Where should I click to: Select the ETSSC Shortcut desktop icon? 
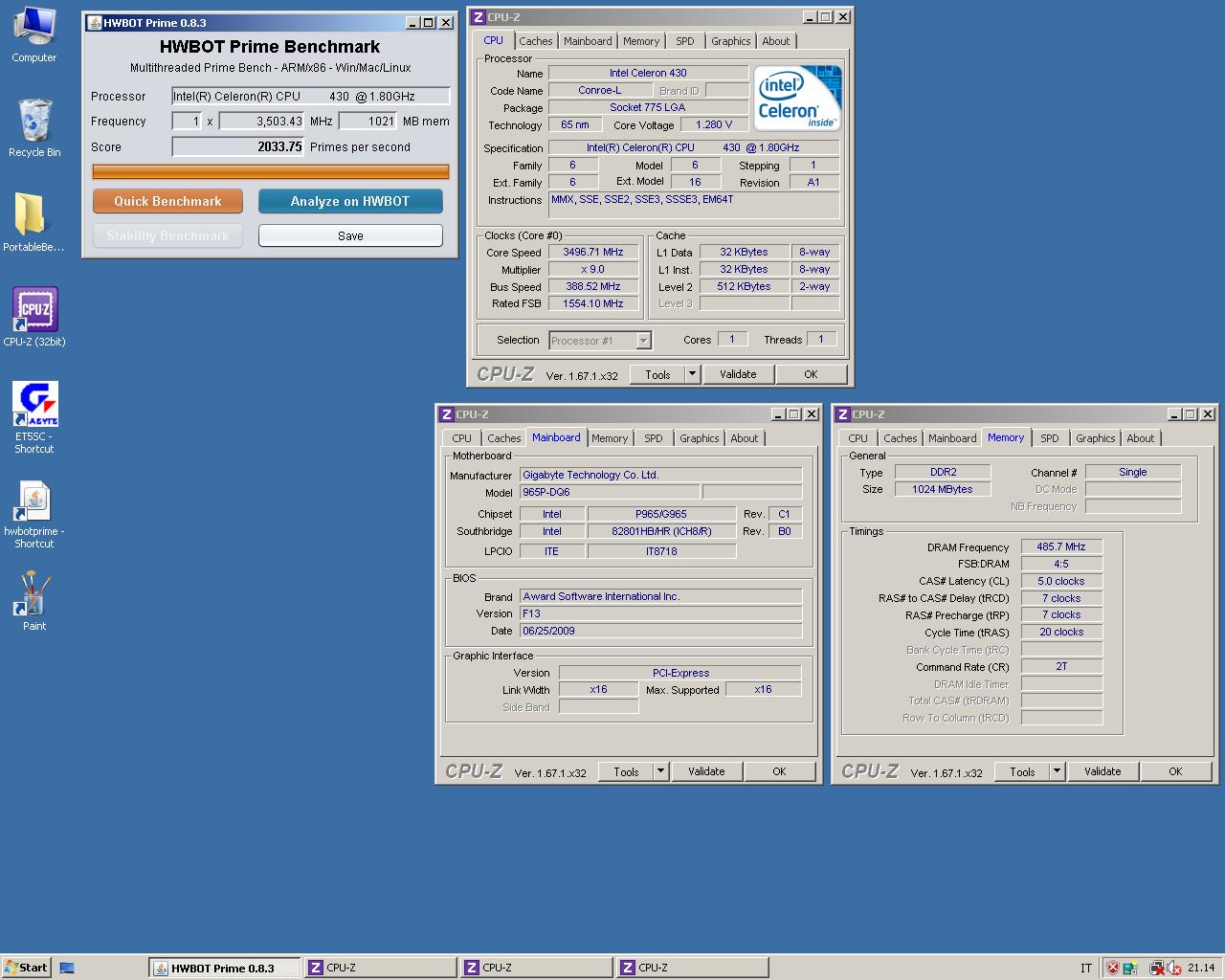click(x=34, y=417)
